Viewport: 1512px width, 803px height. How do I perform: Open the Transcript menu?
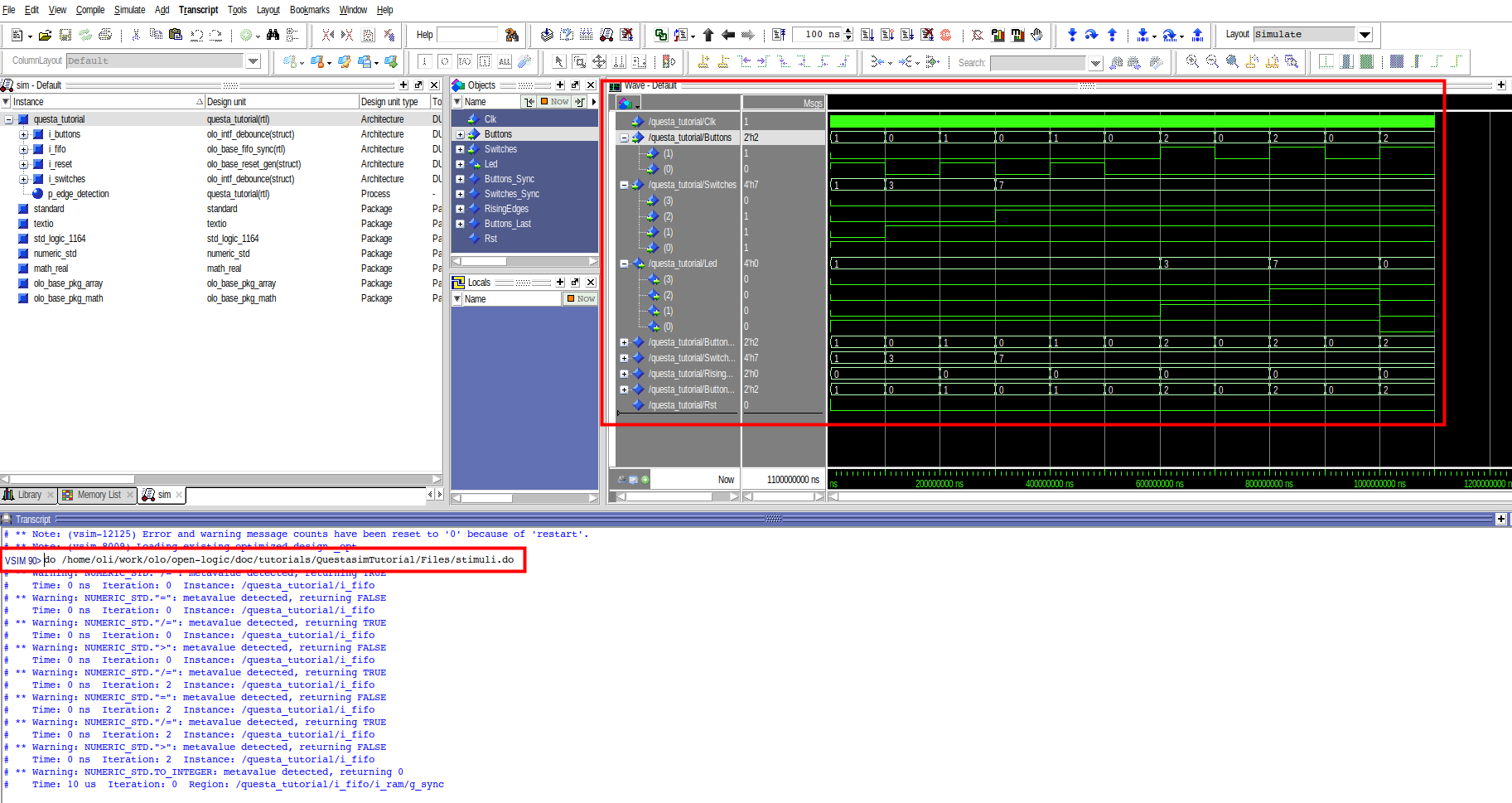coord(199,10)
